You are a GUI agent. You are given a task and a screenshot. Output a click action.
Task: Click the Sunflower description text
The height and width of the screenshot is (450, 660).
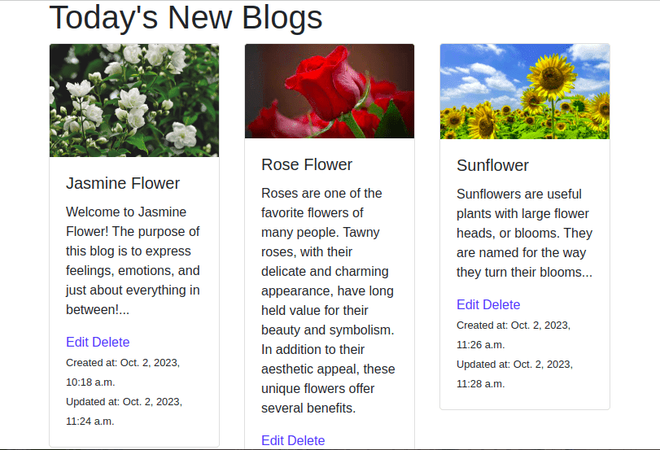click(x=524, y=232)
